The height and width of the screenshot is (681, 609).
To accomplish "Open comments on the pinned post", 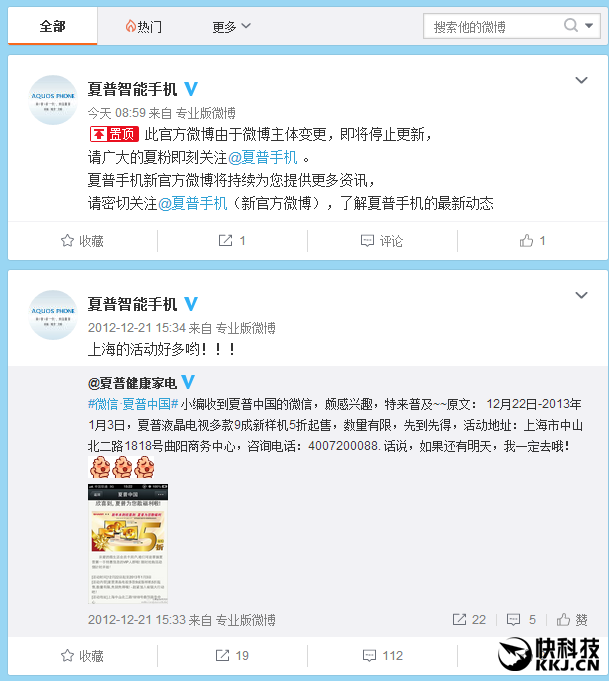I will tap(382, 241).
